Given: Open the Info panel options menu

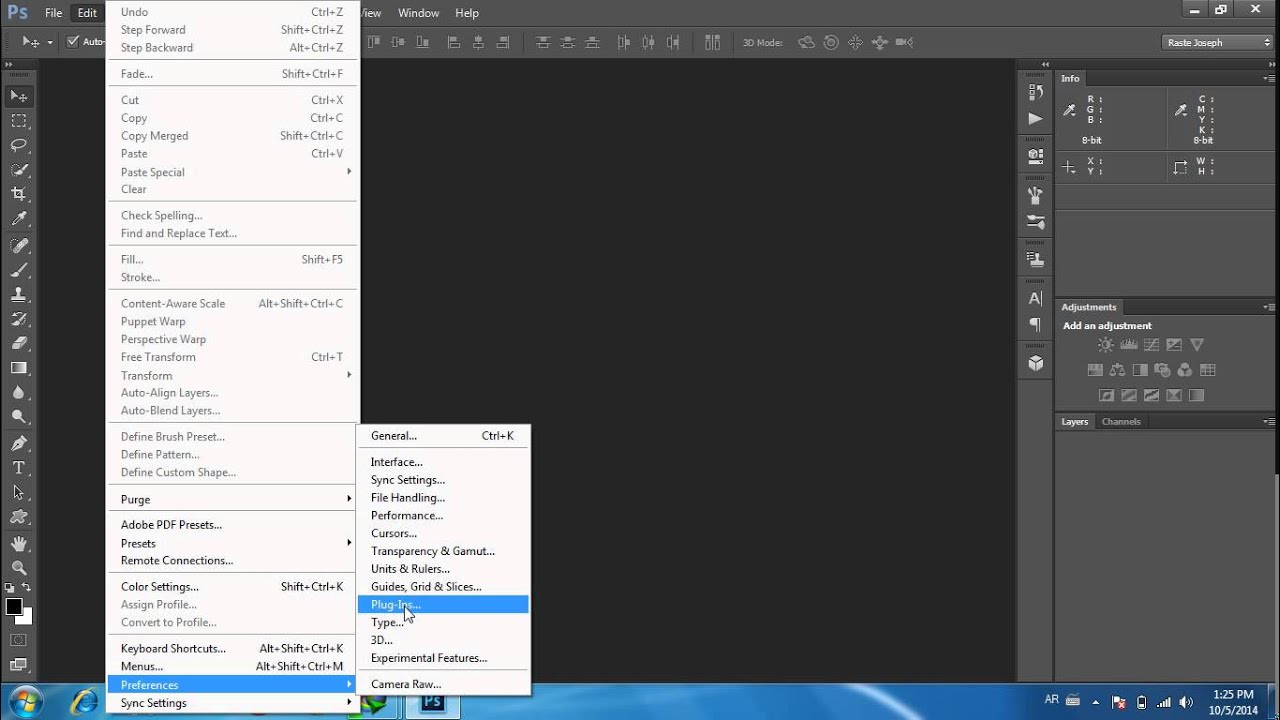Looking at the screenshot, I should (1268, 78).
